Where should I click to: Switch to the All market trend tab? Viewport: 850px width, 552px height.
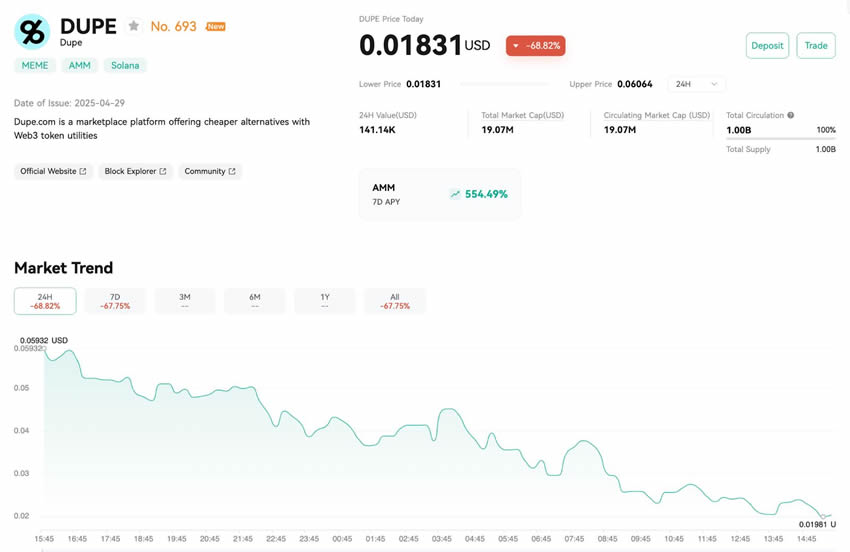tap(395, 301)
